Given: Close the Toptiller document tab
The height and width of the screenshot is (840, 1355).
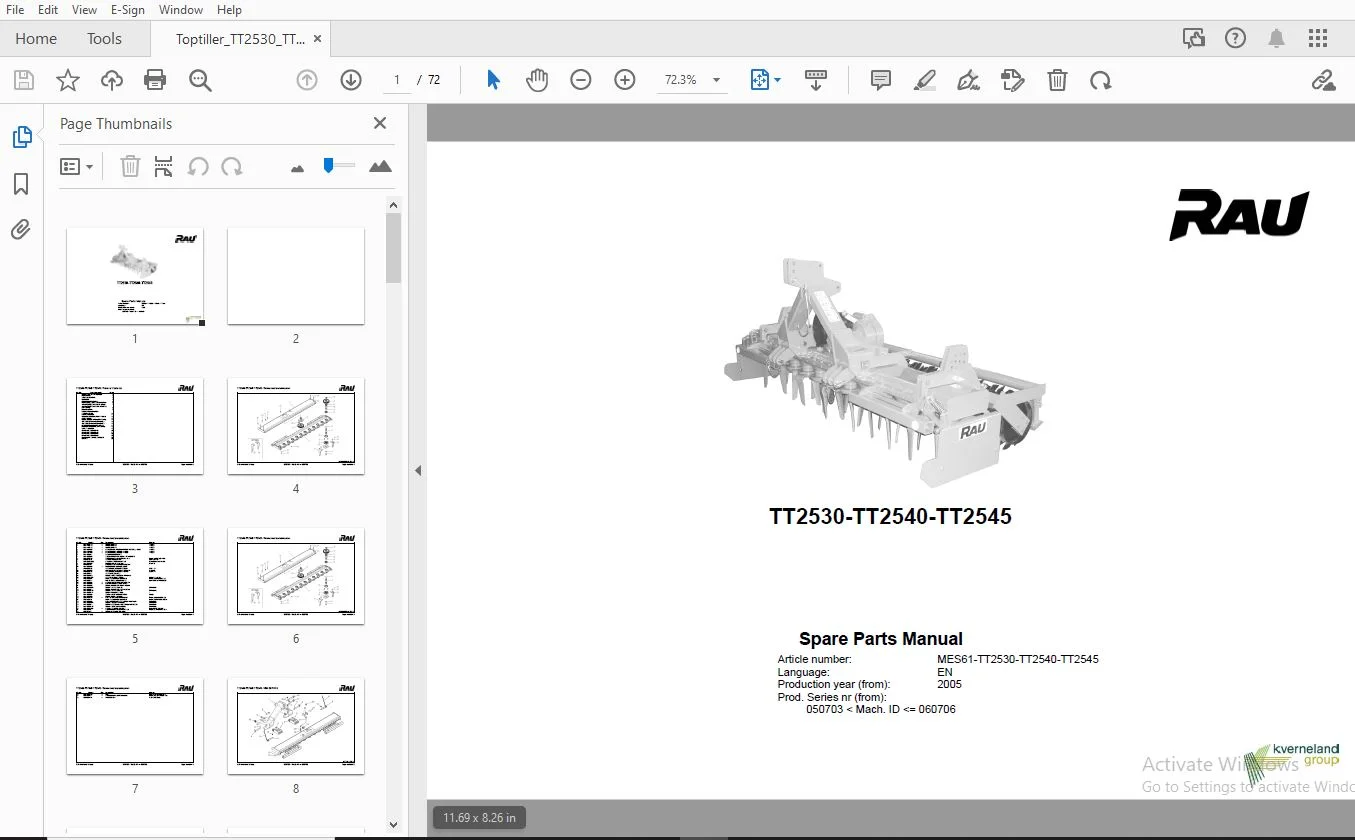Looking at the screenshot, I should pos(318,39).
